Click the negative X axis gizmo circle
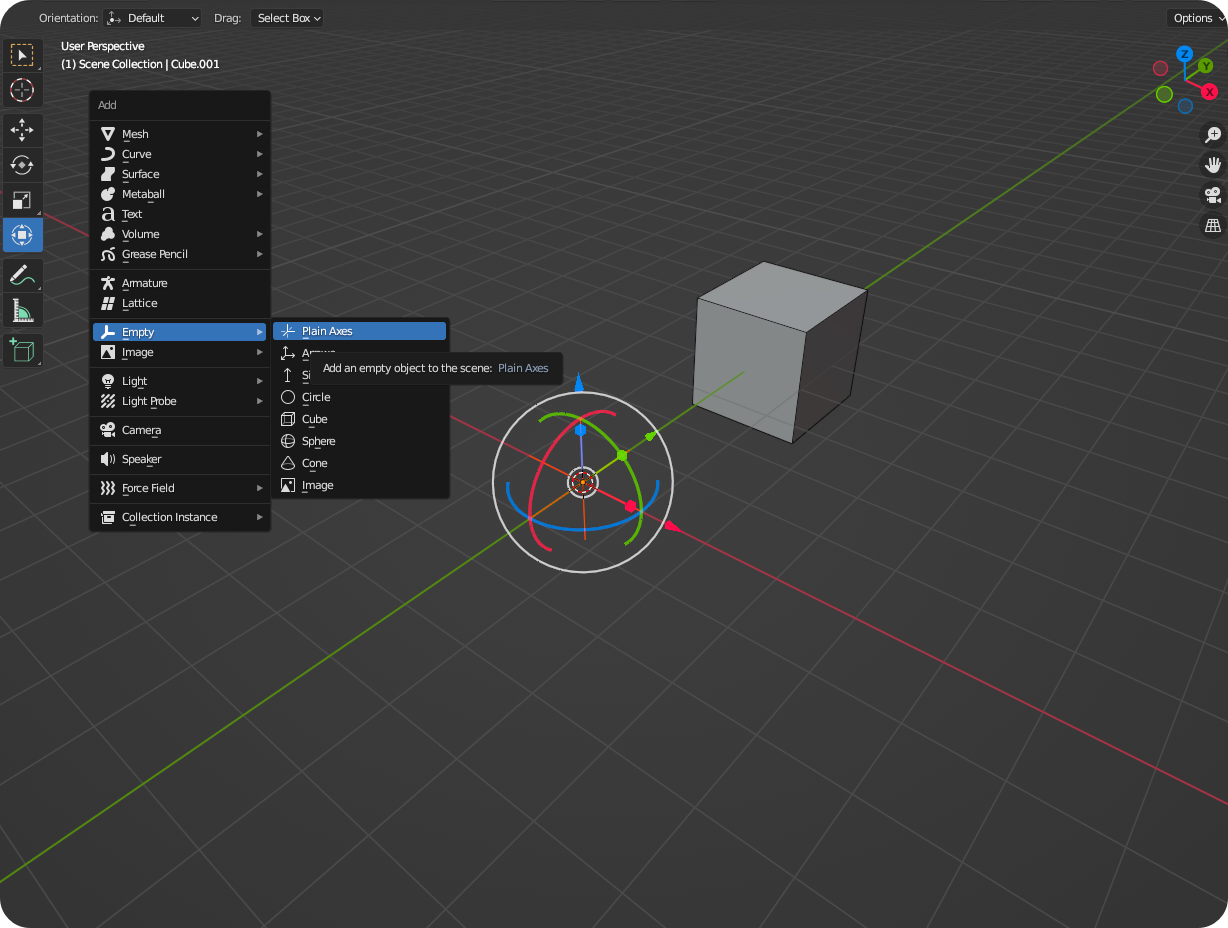The width and height of the screenshot is (1228, 928). [1160, 68]
